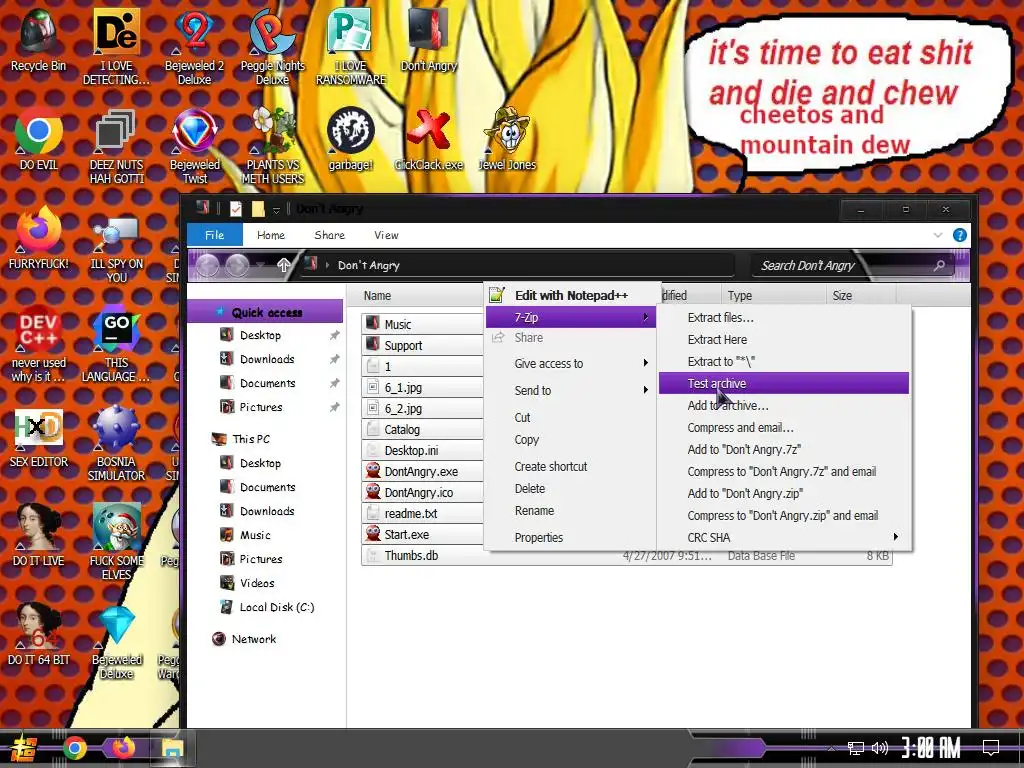Click the Explorer help question mark icon

tap(959, 235)
